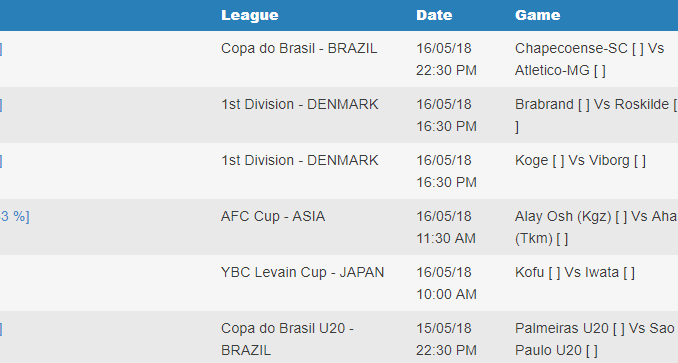678x363 pixels.
Task: Click the Date column header
Action: [434, 15]
